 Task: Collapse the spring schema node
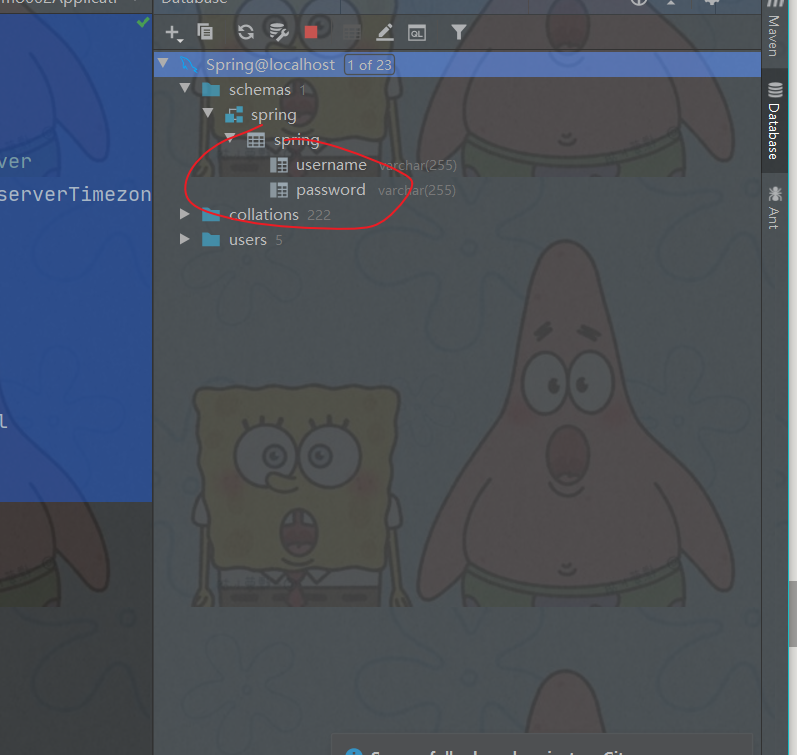point(208,113)
